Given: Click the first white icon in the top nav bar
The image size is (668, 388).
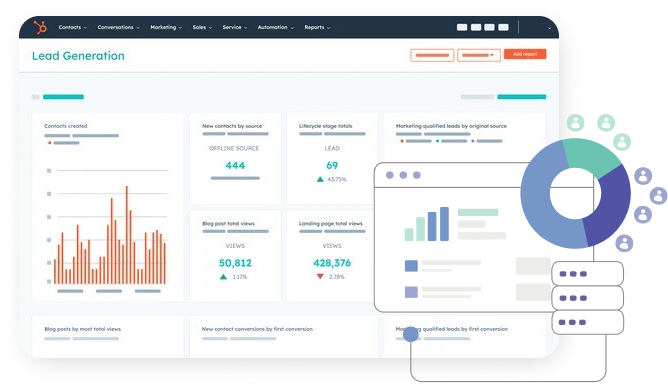Looking at the screenshot, I should pyautogui.click(x=462, y=27).
